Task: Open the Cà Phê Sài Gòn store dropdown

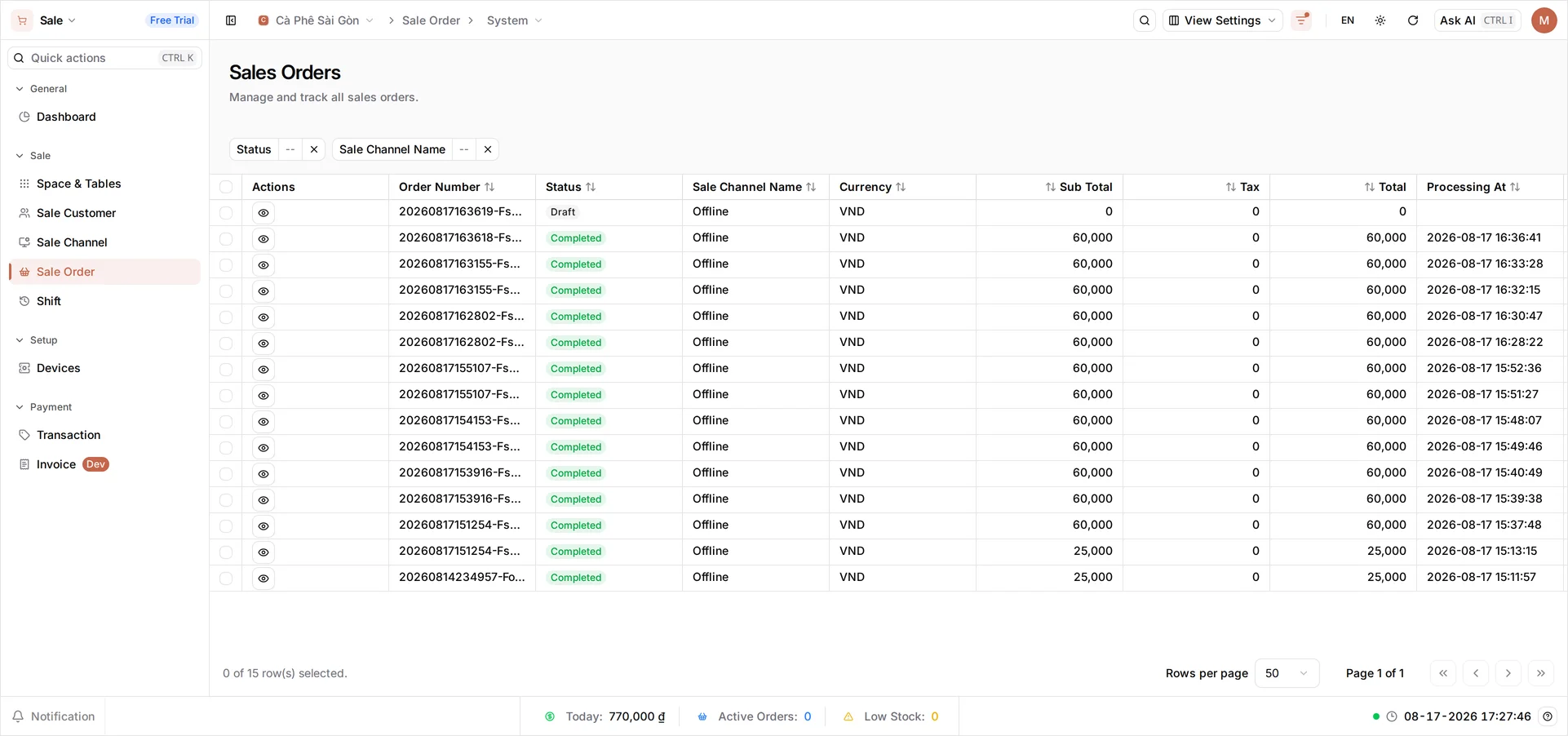Action: click(x=317, y=20)
